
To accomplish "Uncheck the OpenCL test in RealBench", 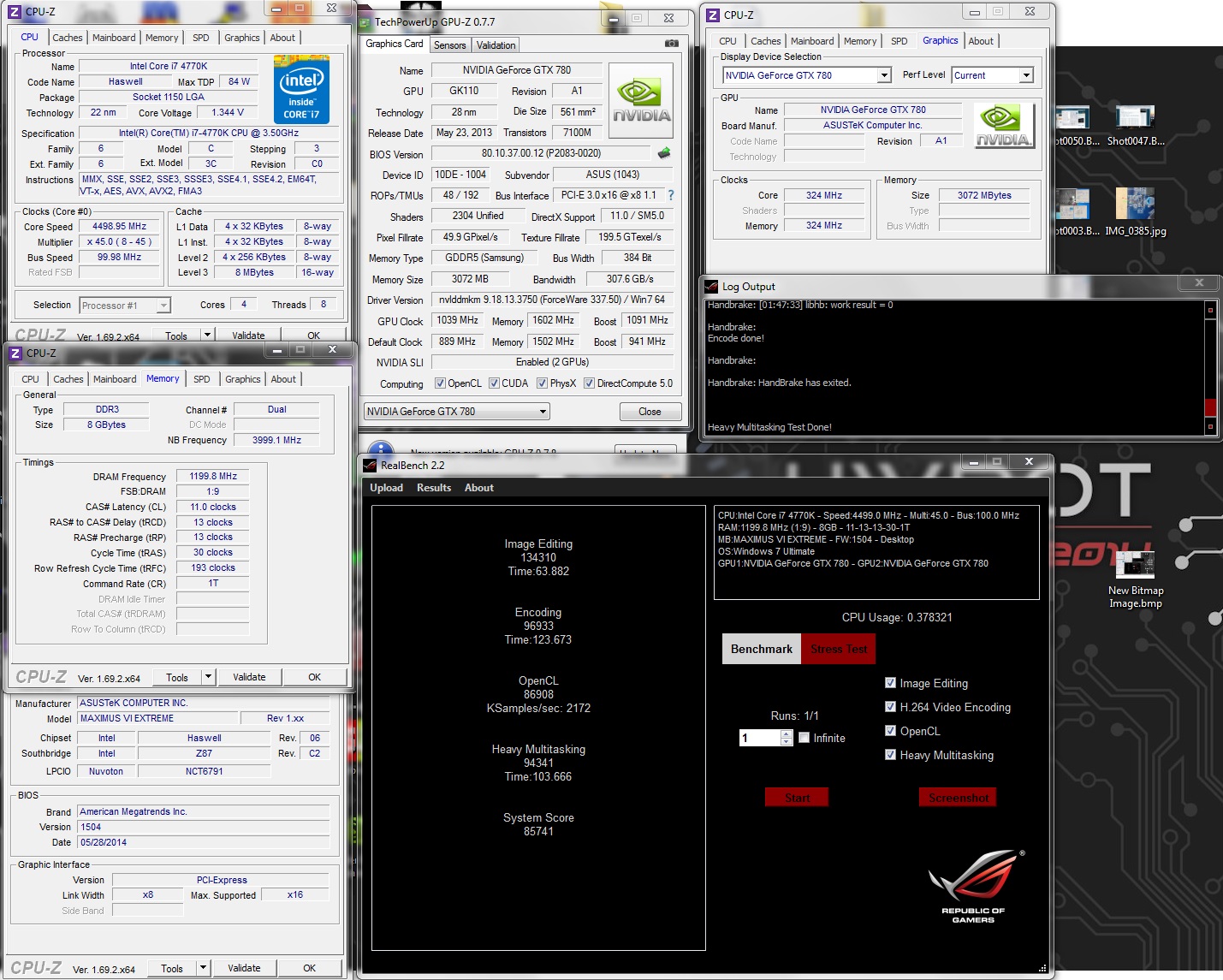I will click(890, 731).
